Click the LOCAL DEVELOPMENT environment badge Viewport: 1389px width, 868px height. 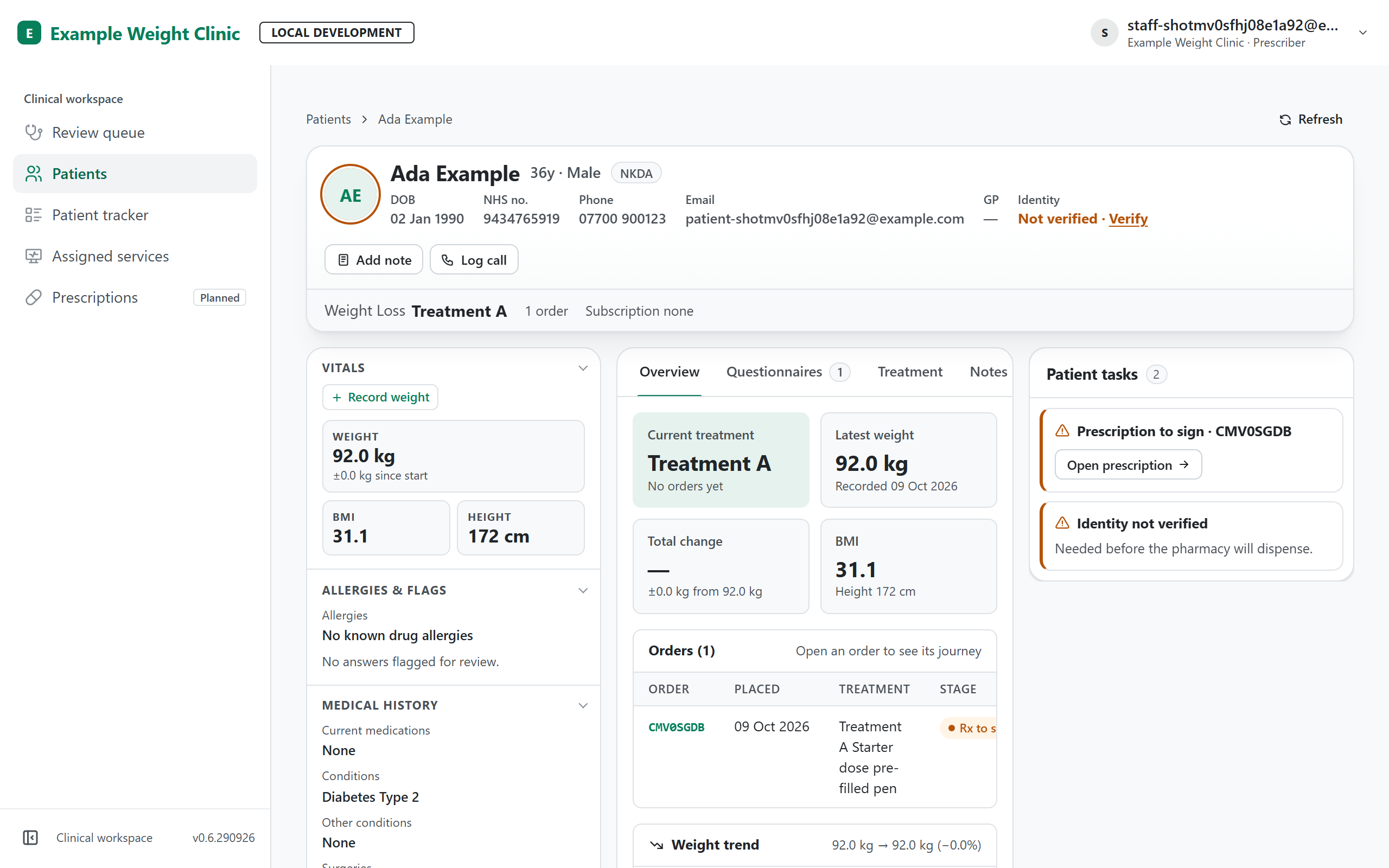point(336,33)
